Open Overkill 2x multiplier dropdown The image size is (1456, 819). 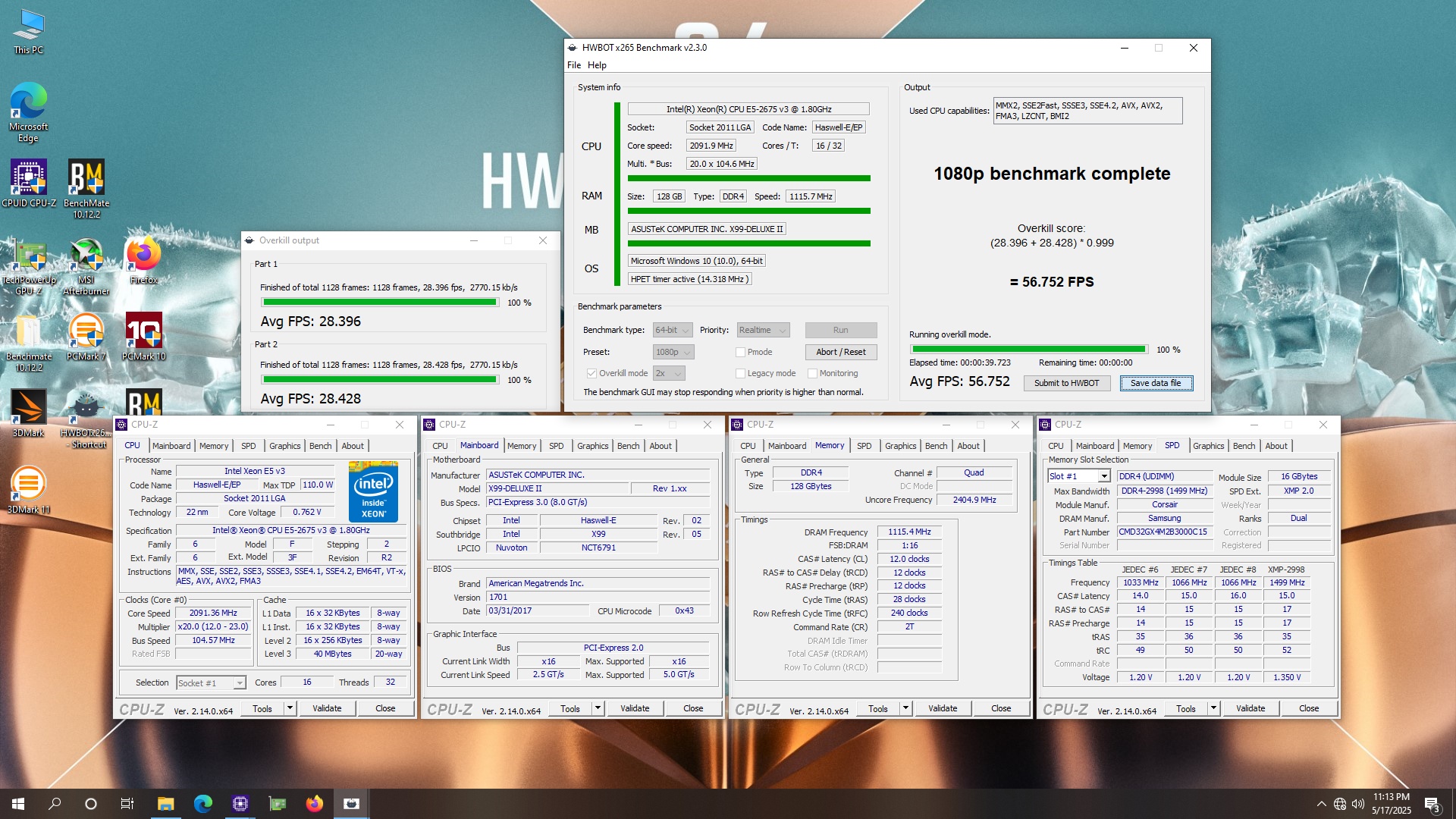click(x=669, y=373)
